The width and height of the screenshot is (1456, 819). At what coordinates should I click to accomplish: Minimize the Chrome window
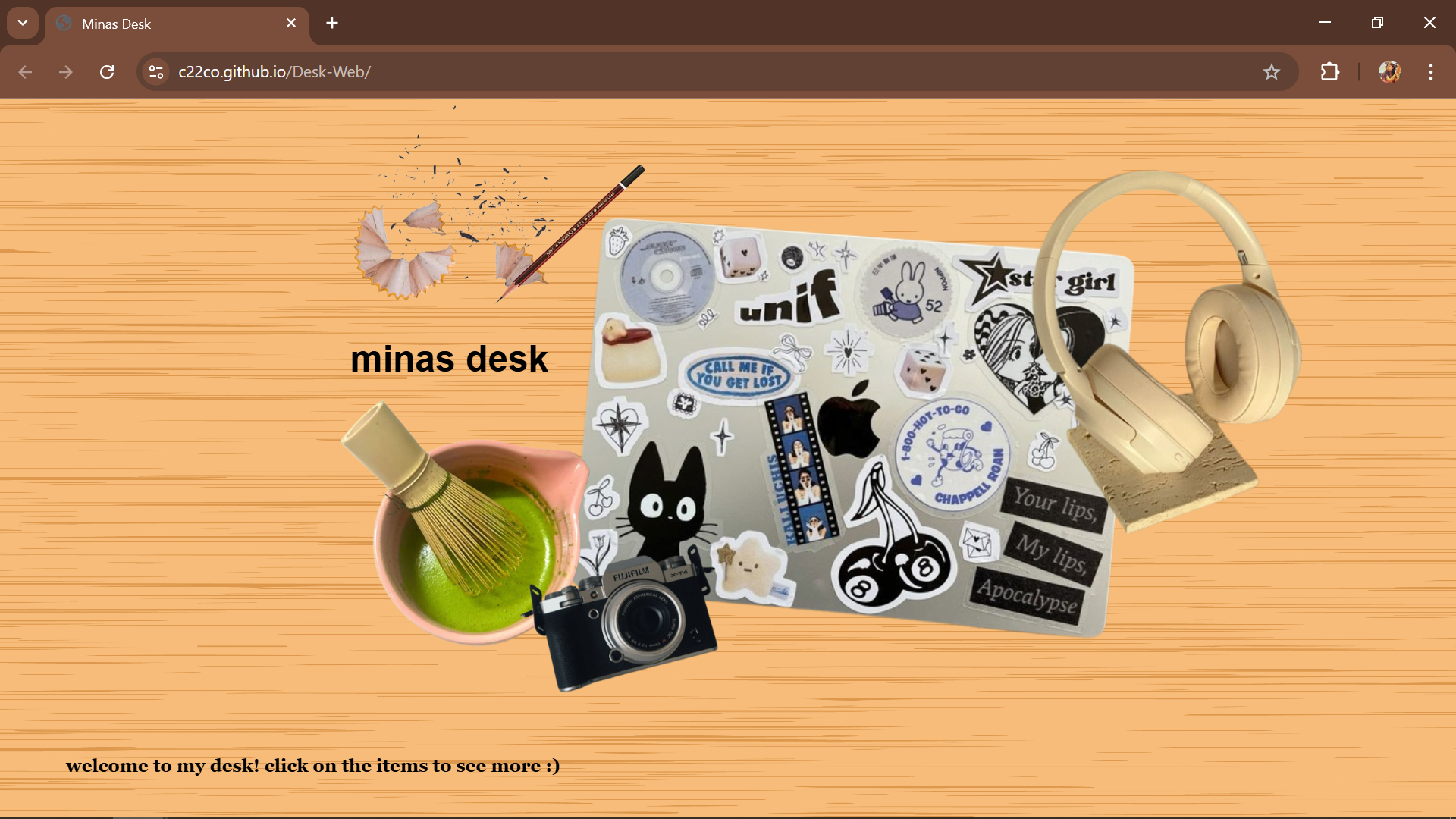(x=1325, y=23)
